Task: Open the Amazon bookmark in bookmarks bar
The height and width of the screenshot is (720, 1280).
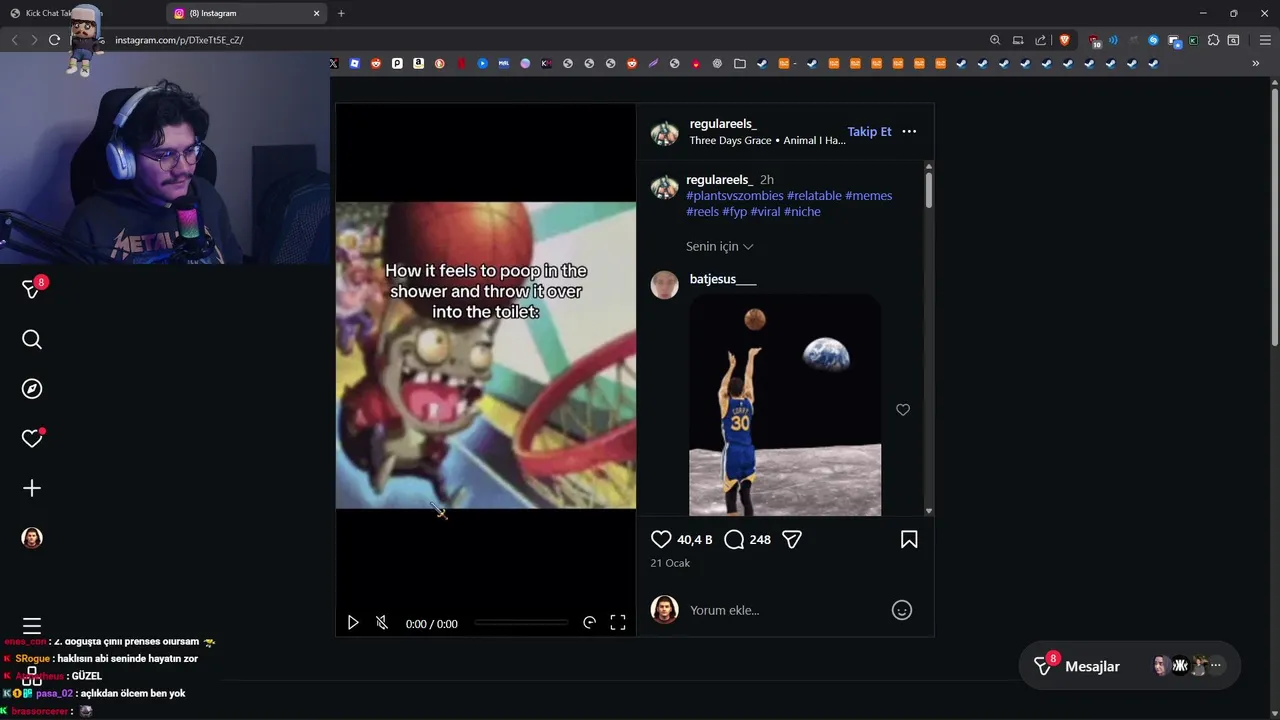Action: (x=418, y=63)
